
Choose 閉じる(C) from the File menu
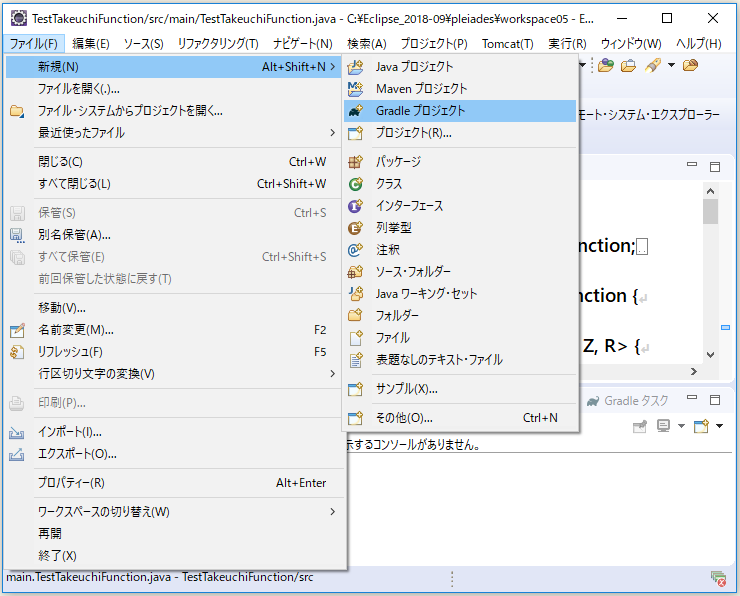174,162
